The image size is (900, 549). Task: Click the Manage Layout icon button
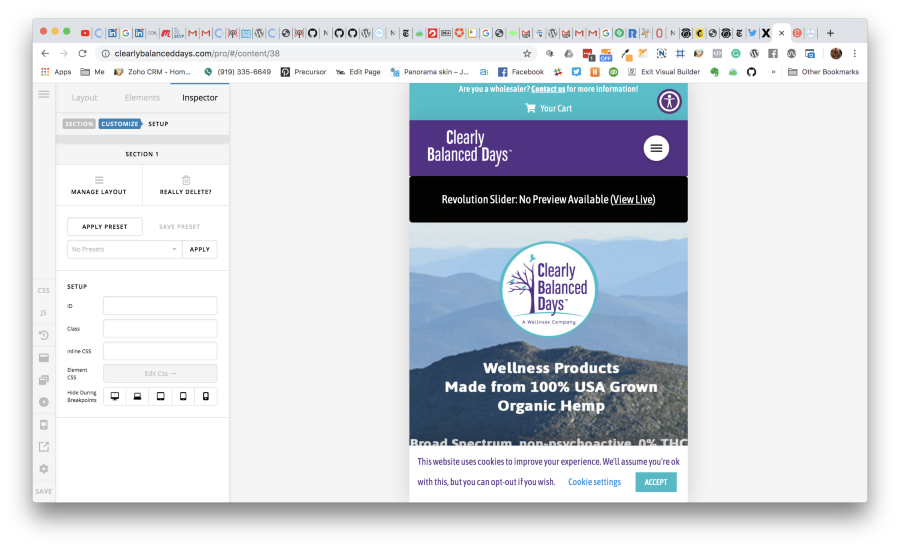tap(99, 185)
